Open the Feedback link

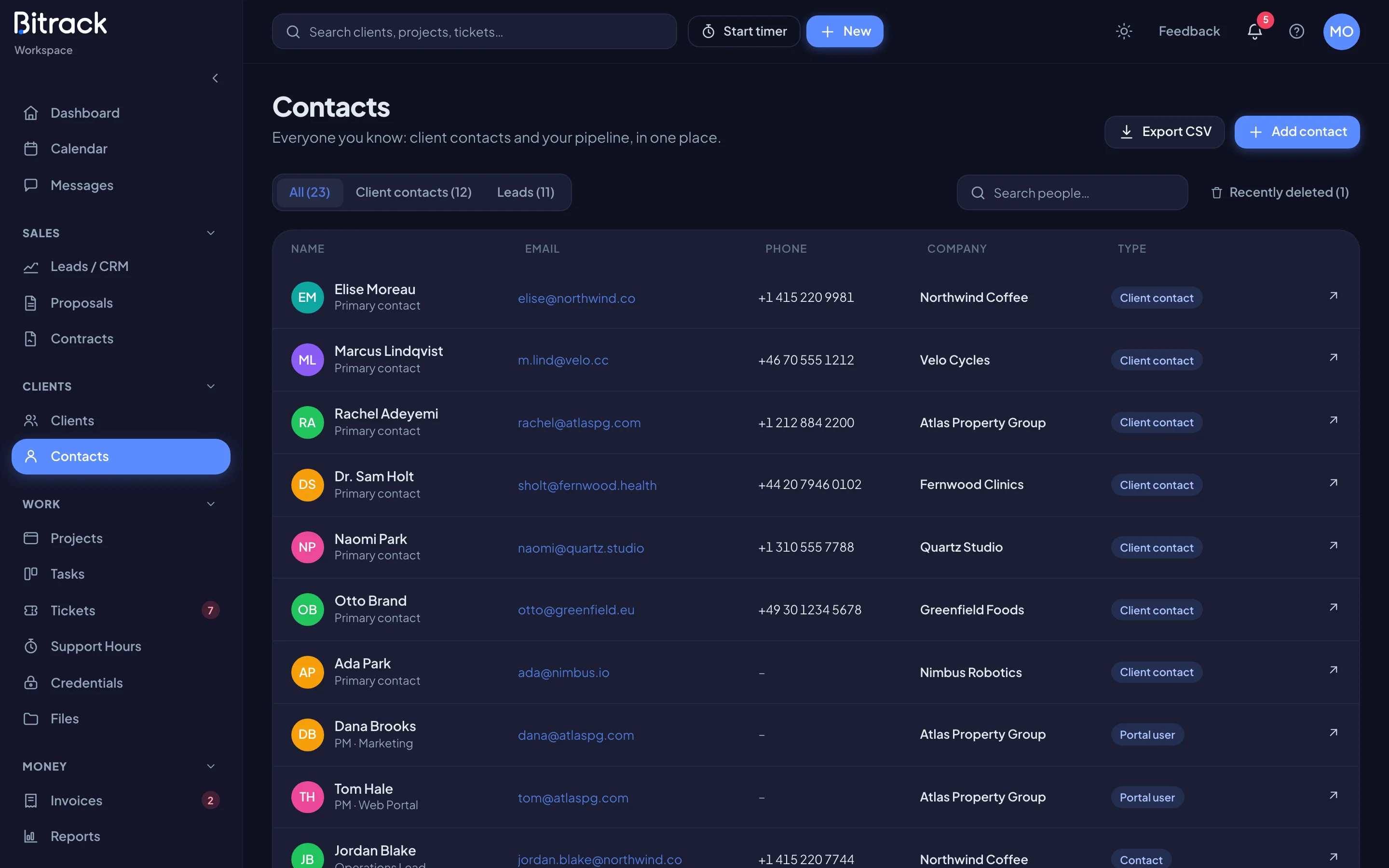click(x=1189, y=31)
